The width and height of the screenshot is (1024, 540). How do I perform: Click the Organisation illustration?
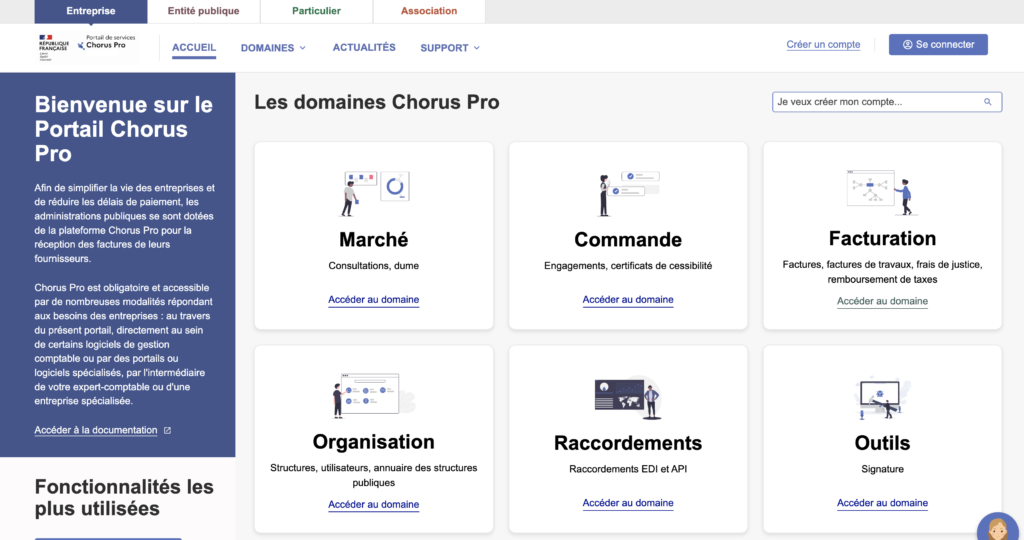coord(374,396)
